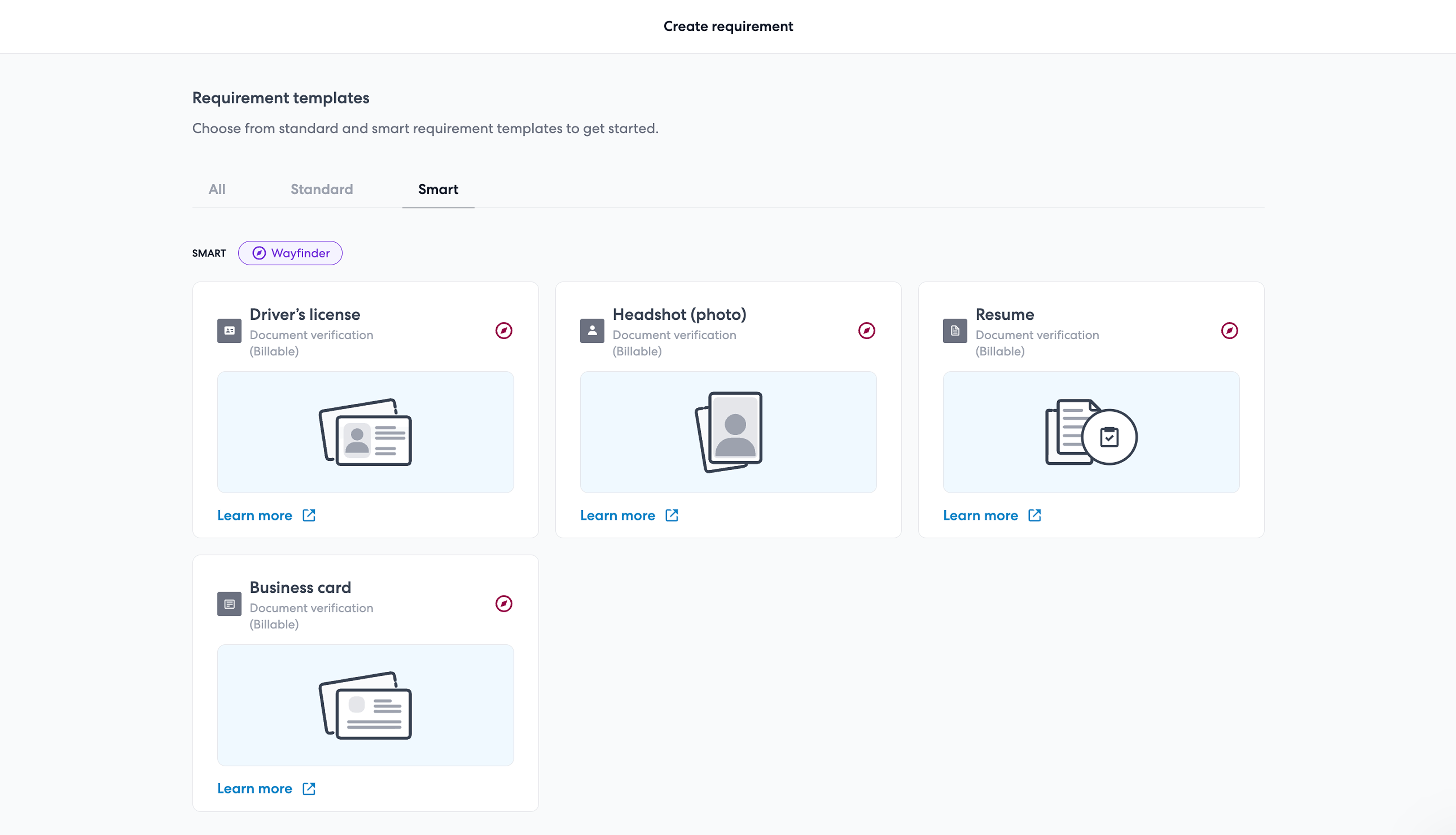Switch to the All tab
This screenshot has width=1456, height=835.
tap(217, 189)
